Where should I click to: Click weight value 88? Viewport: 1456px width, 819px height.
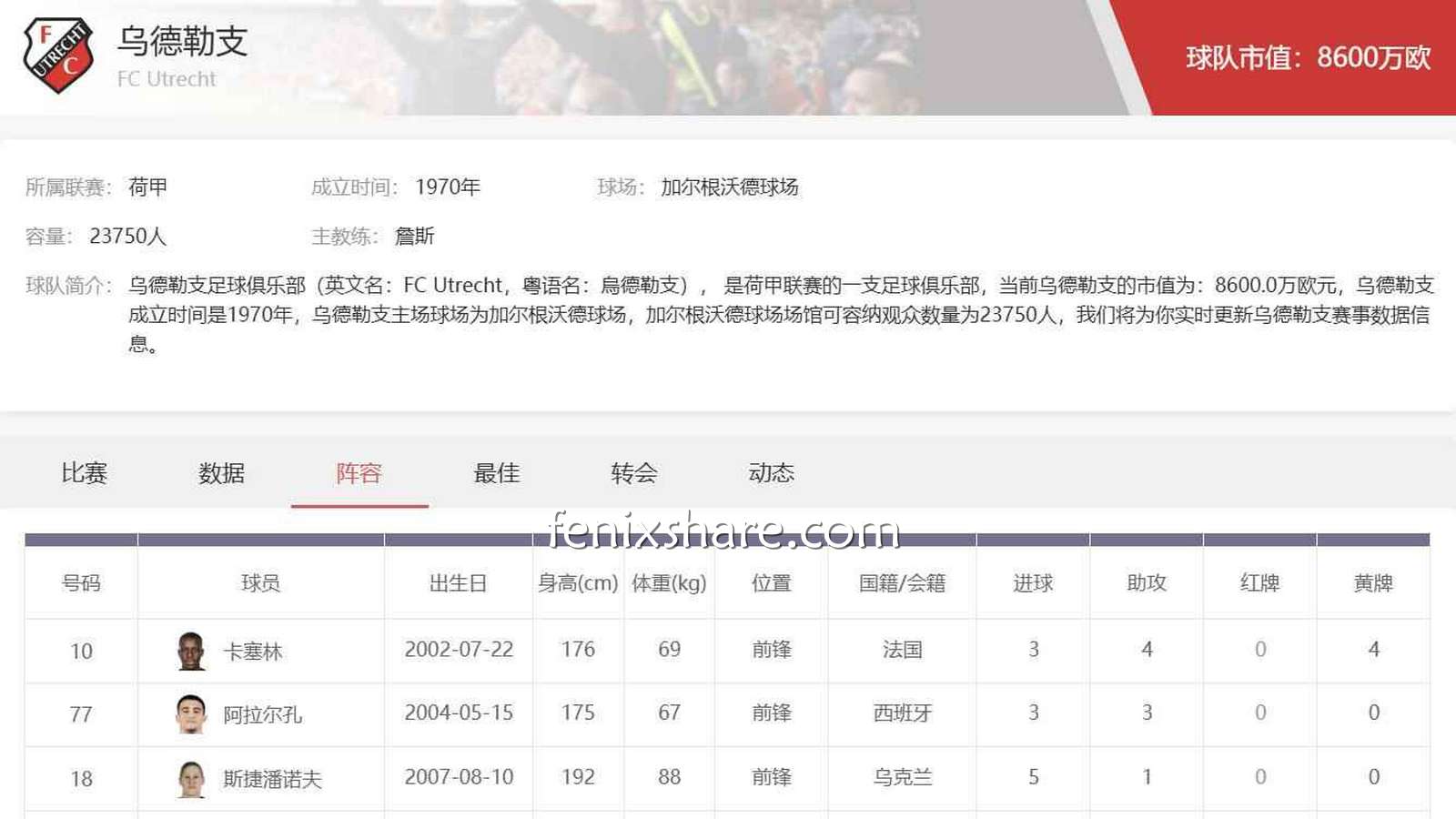[669, 777]
